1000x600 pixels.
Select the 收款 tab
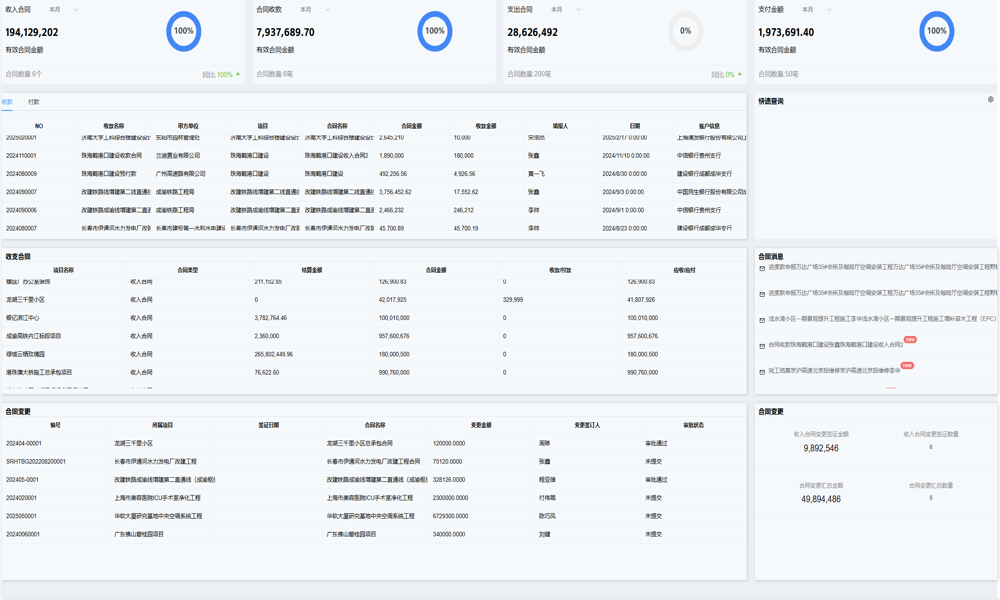(x=8, y=102)
